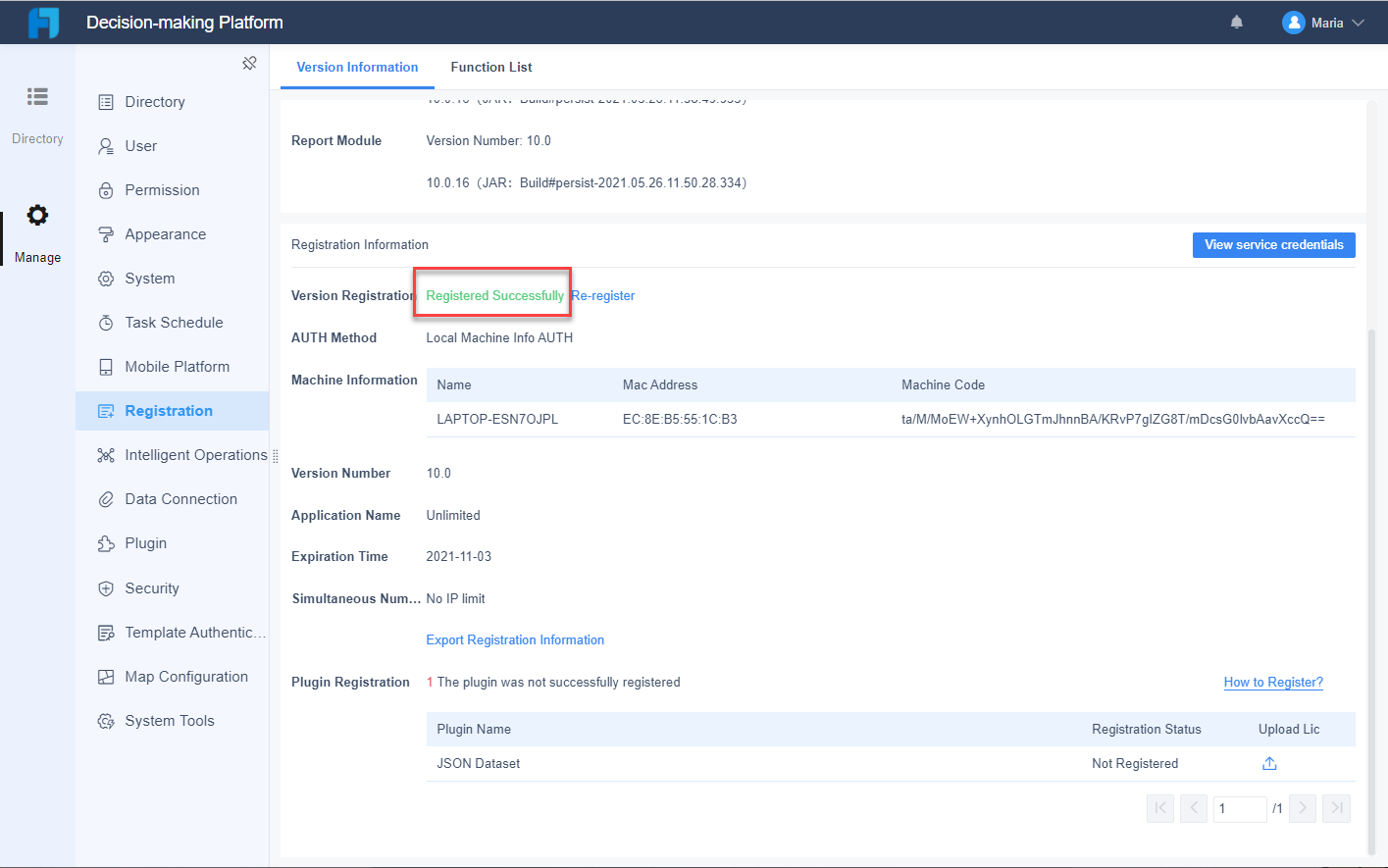Navigate to the Security section
Image resolution: width=1388 pixels, height=868 pixels.
click(x=150, y=587)
